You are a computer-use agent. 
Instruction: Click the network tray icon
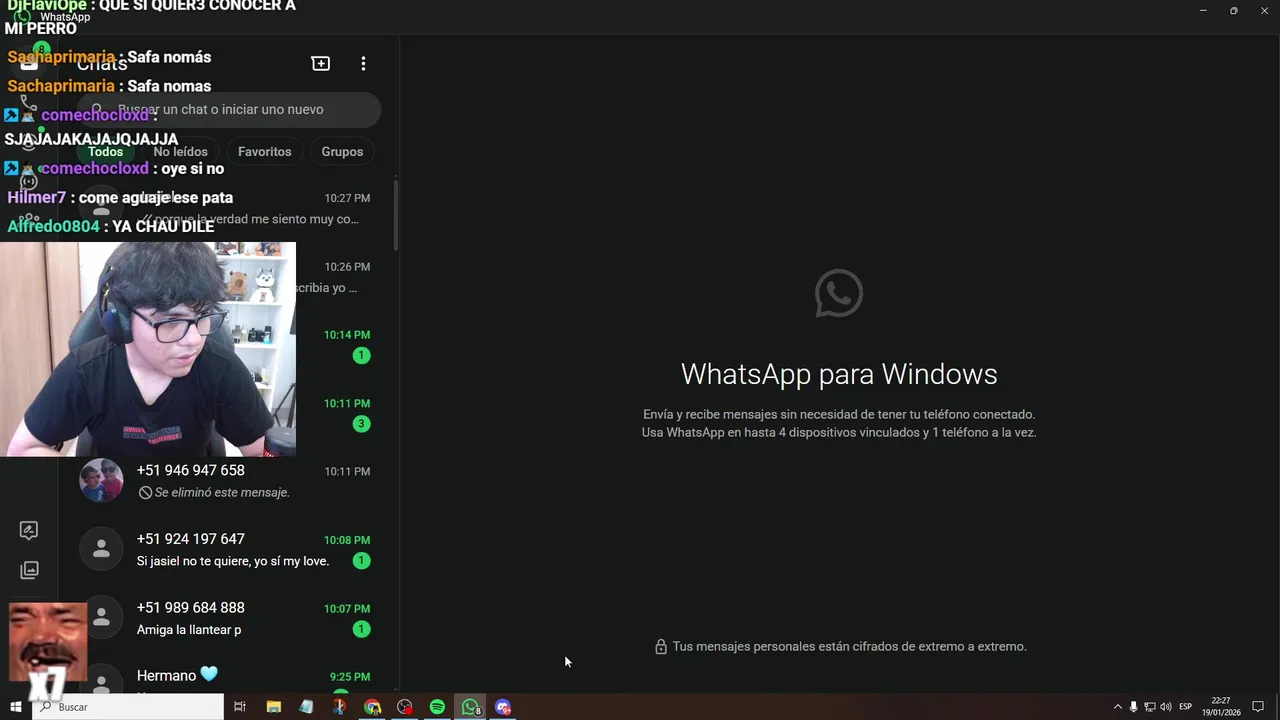(1149, 707)
